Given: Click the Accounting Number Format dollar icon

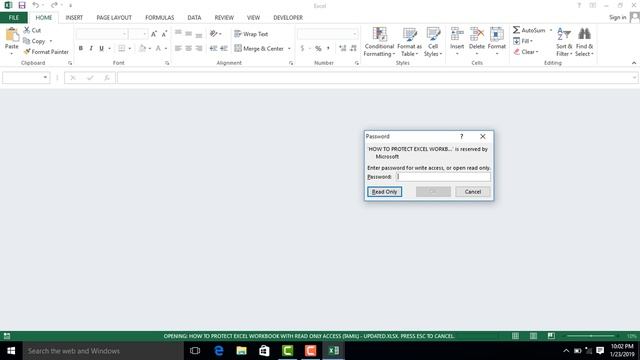Looking at the screenshot, I should (302, 48).
